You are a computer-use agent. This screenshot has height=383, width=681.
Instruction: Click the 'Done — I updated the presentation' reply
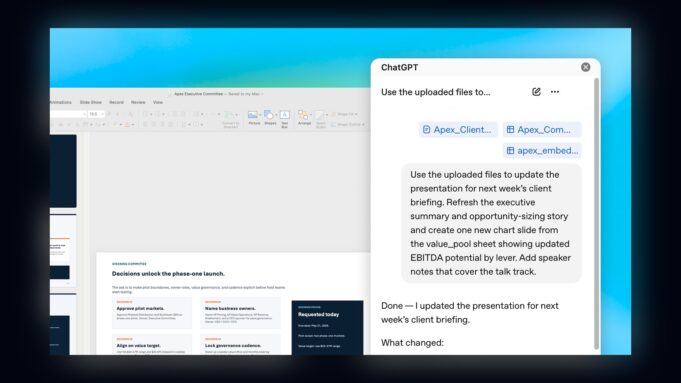[470, 312]
